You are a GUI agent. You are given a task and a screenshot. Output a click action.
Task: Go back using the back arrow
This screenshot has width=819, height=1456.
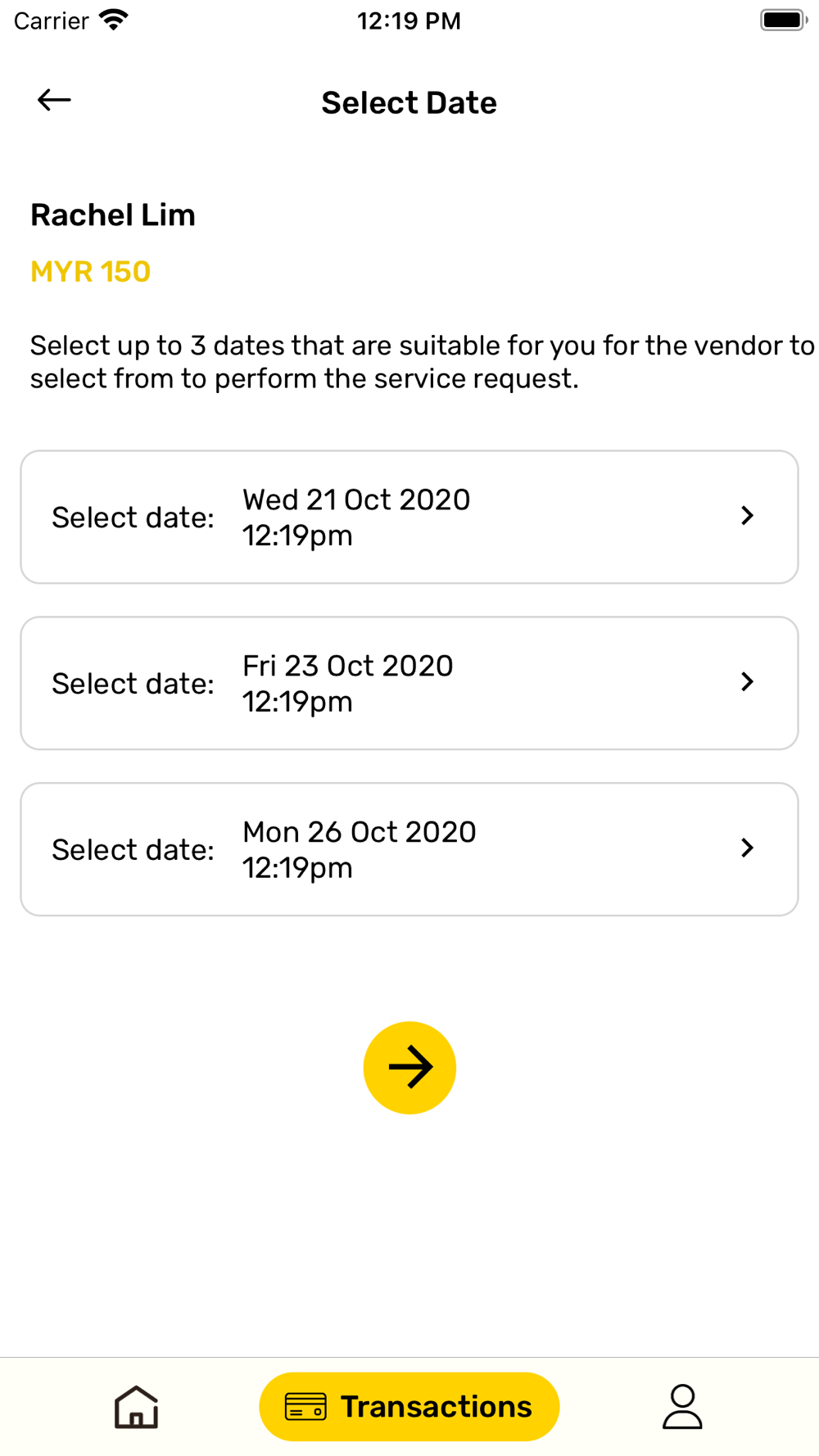point(54,100)
